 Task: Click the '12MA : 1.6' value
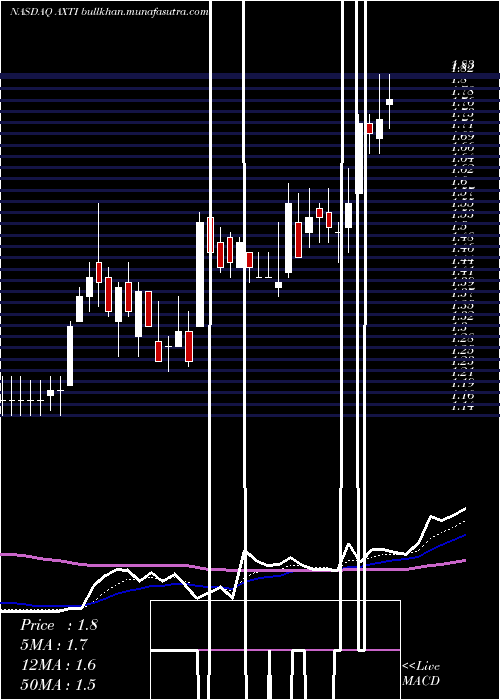tap(58, 665)
